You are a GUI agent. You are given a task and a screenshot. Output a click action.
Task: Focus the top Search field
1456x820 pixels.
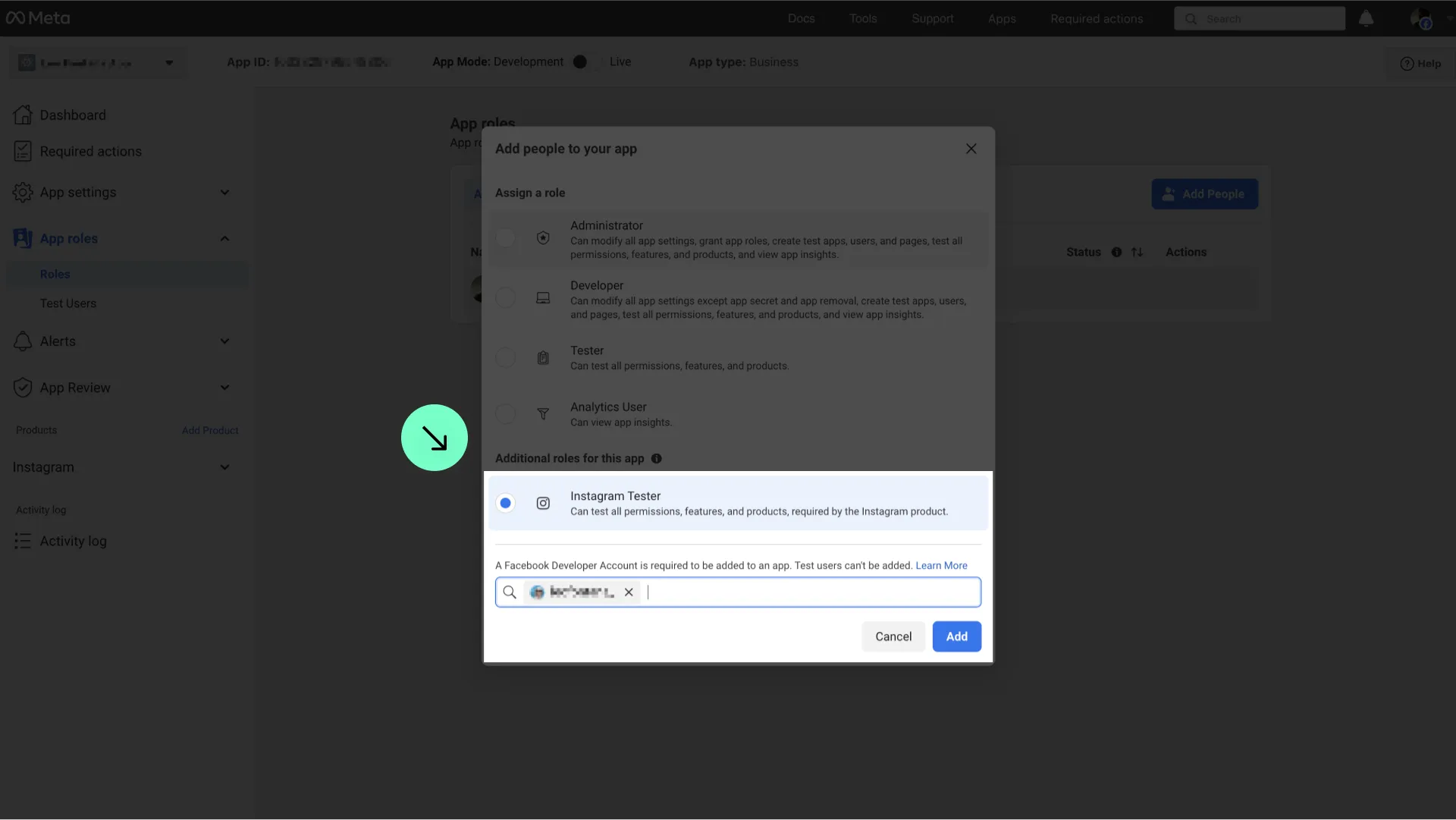tap(1260, 18)
